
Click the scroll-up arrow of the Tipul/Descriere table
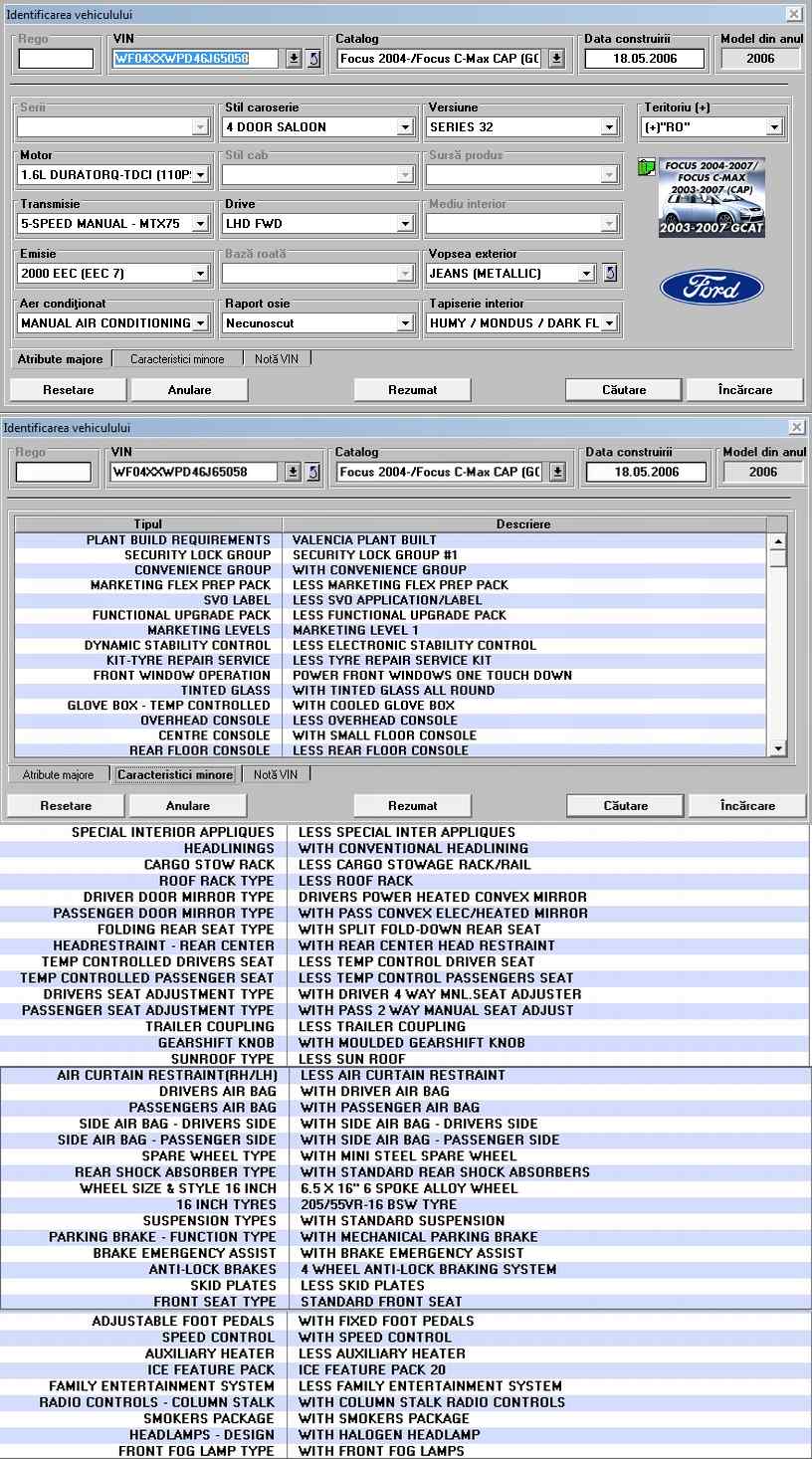point(777,542)
